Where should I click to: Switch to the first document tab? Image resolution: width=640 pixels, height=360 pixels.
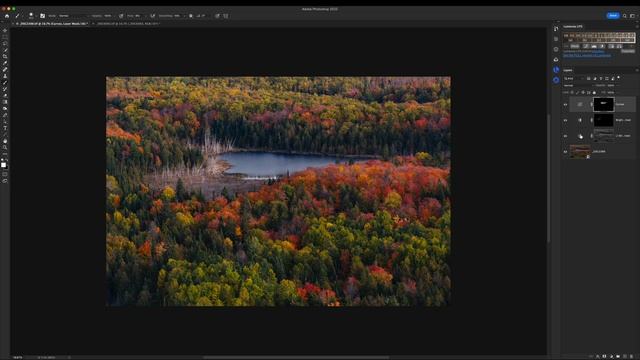pyautogui.click(x=52, y=24)
